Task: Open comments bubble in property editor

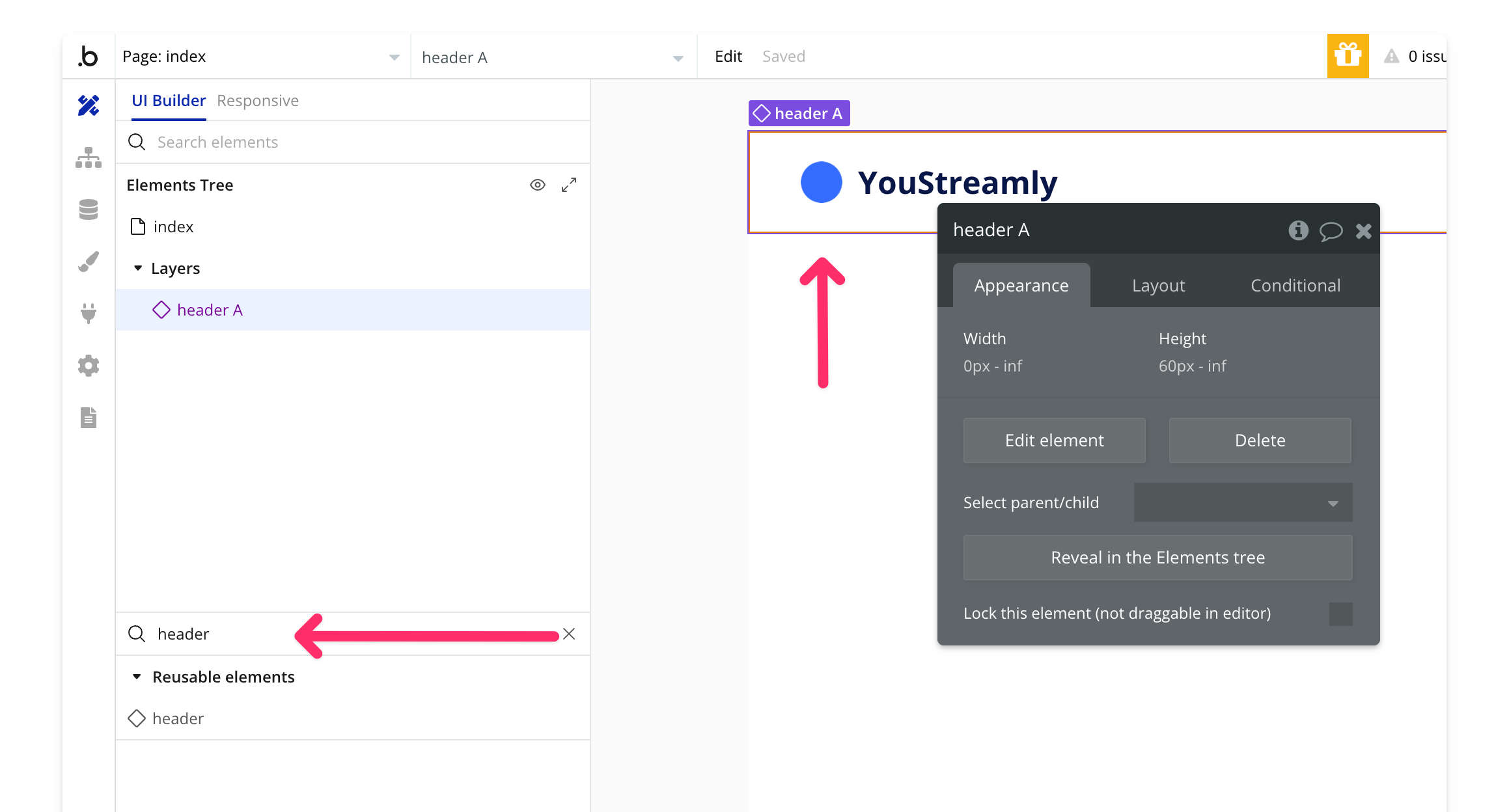Action: pos(1331,230)
